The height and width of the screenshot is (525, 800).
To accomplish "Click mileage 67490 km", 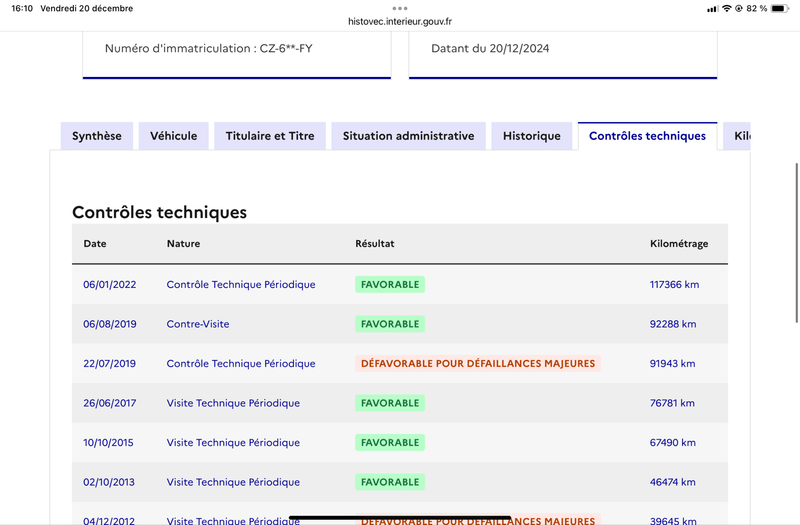I will click(672, 442).
